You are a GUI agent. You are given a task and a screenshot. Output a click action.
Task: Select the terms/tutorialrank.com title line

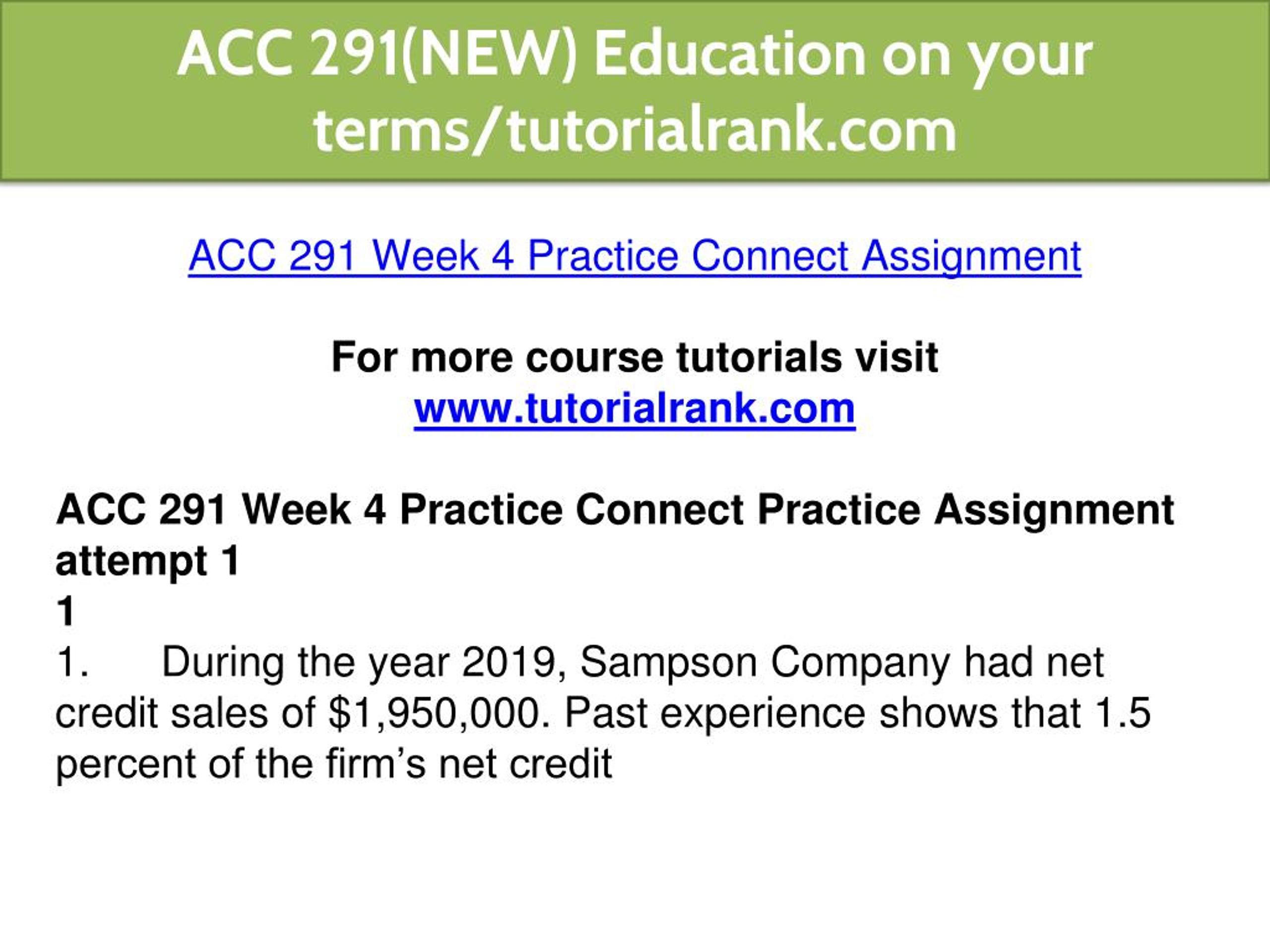[x=635, y=130]
